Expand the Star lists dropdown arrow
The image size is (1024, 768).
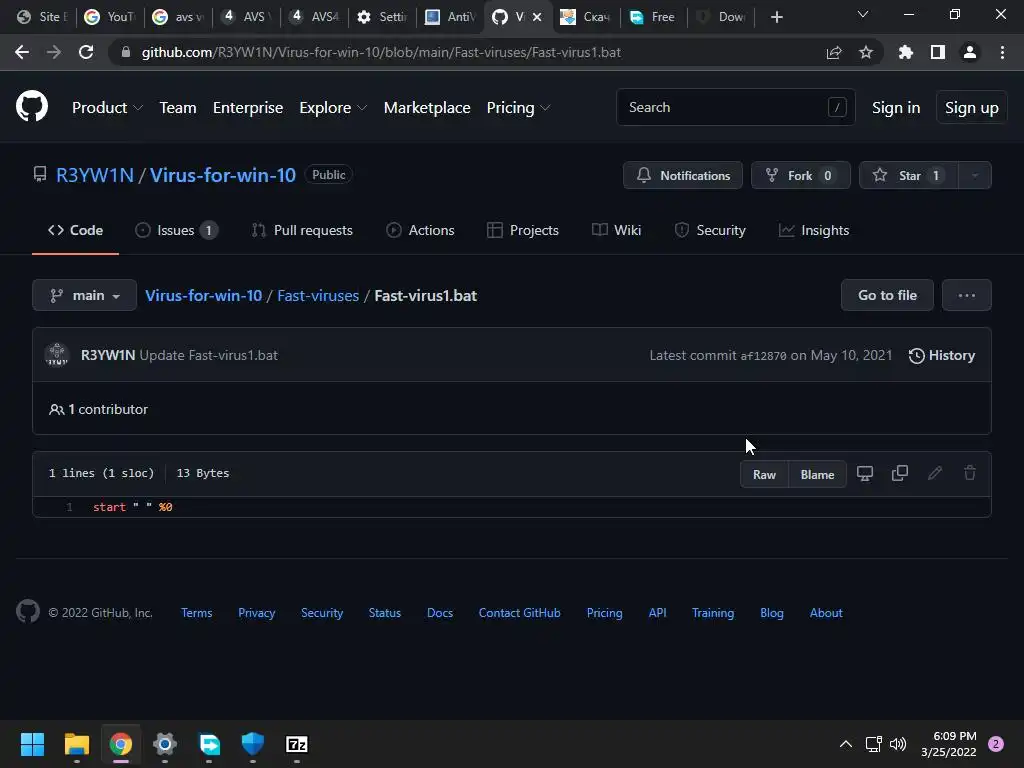pyautogui.click(x=974, y=175)
